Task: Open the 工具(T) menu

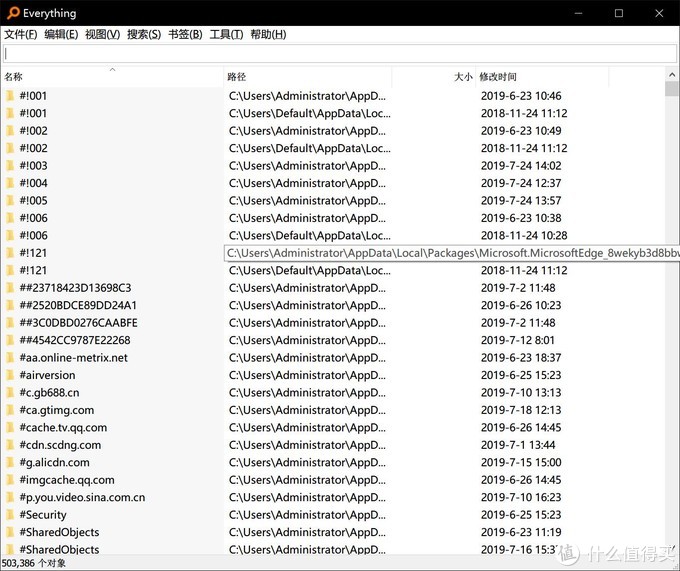Action: click(x=226, y=34)
